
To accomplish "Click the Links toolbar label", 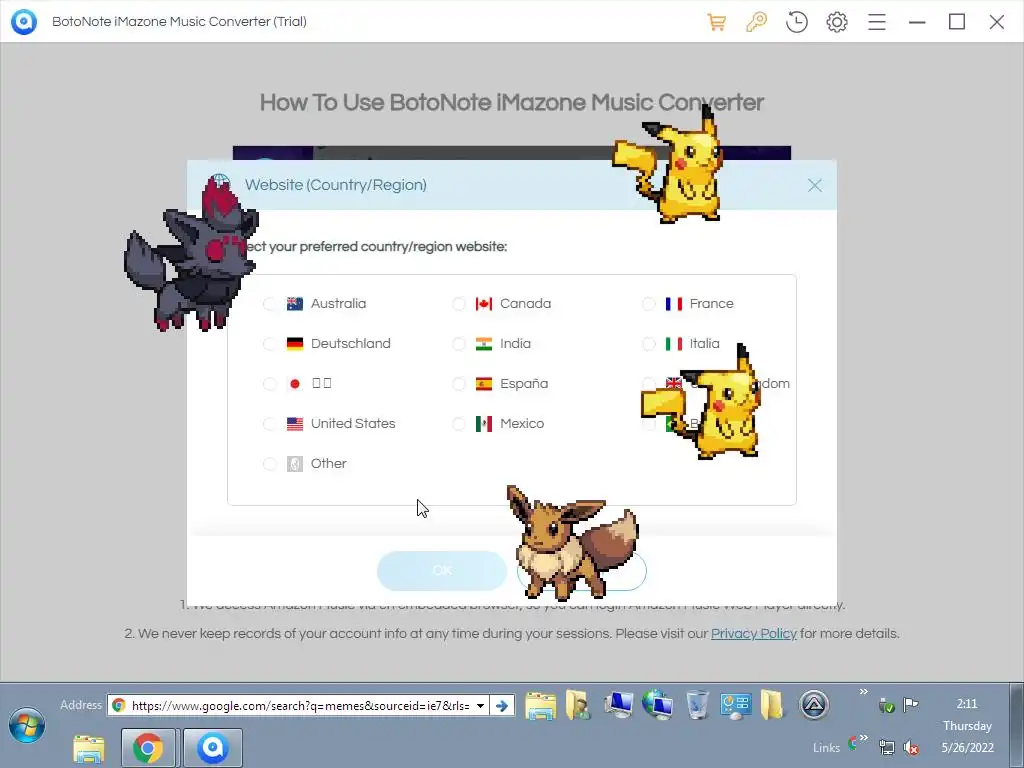I will point(826,748).
